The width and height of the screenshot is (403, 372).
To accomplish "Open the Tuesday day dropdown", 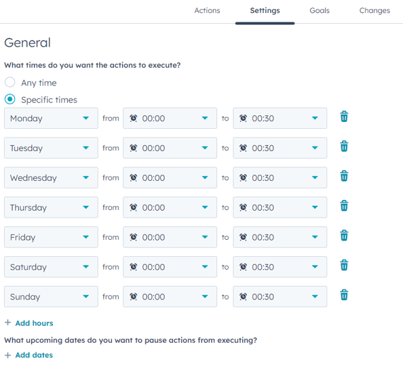I will [51, 148].
